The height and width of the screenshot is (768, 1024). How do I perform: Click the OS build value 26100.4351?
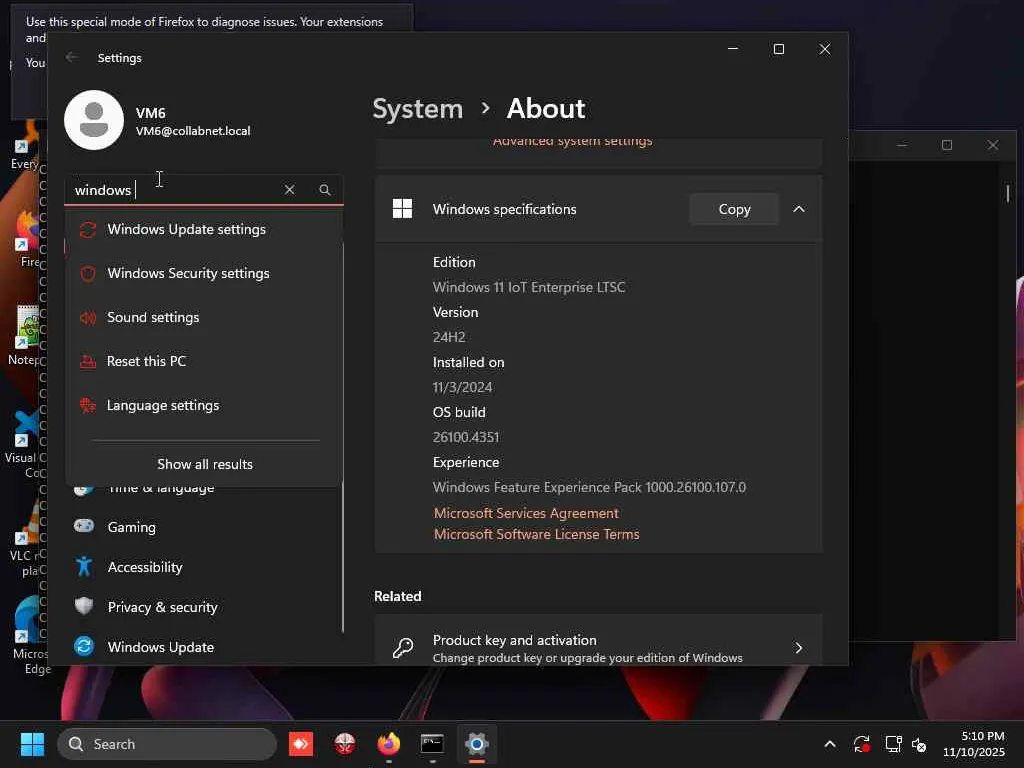(466, 437)
